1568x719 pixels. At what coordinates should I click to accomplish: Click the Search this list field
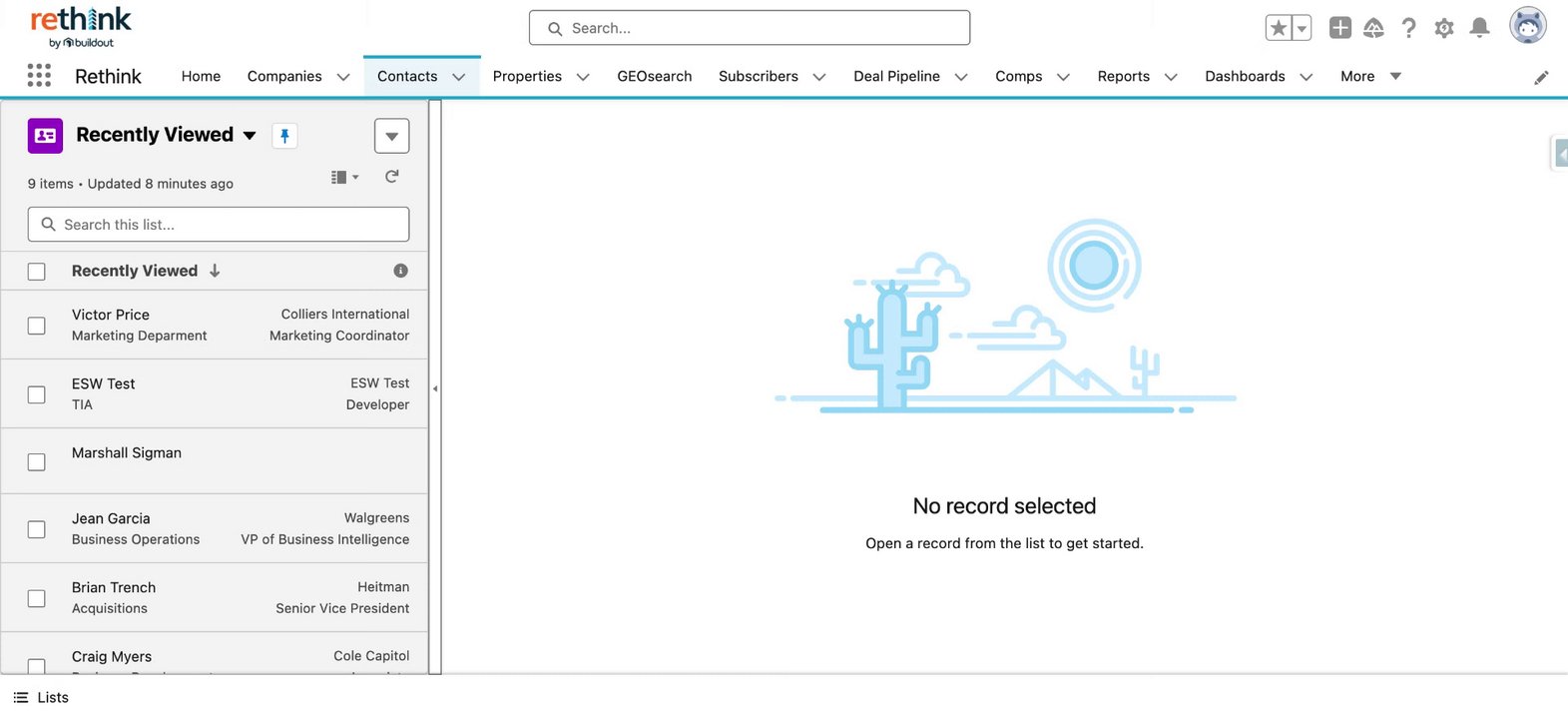click(x=219, y=225)
